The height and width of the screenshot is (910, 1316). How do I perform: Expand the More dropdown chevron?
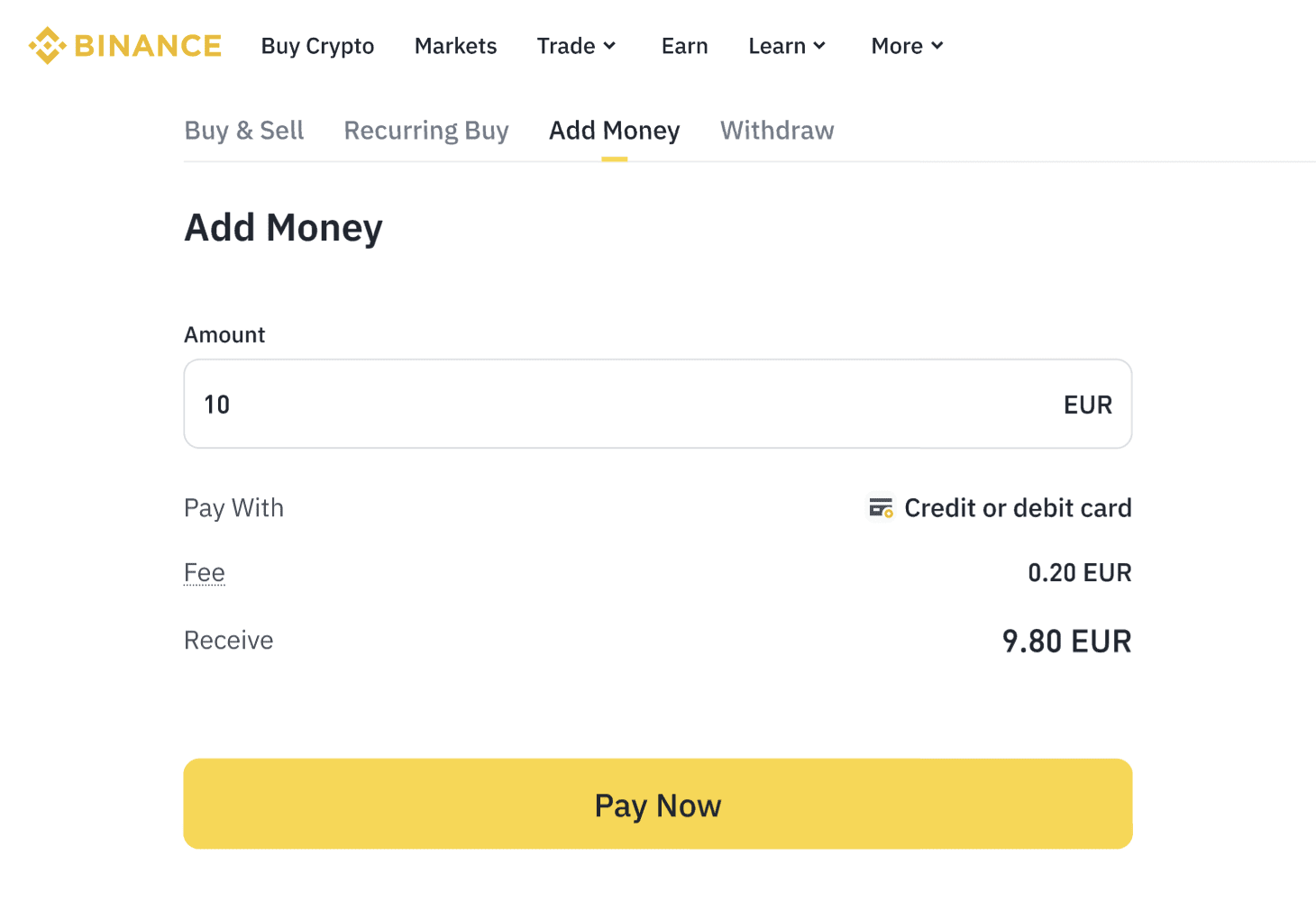tap(937, 46)
